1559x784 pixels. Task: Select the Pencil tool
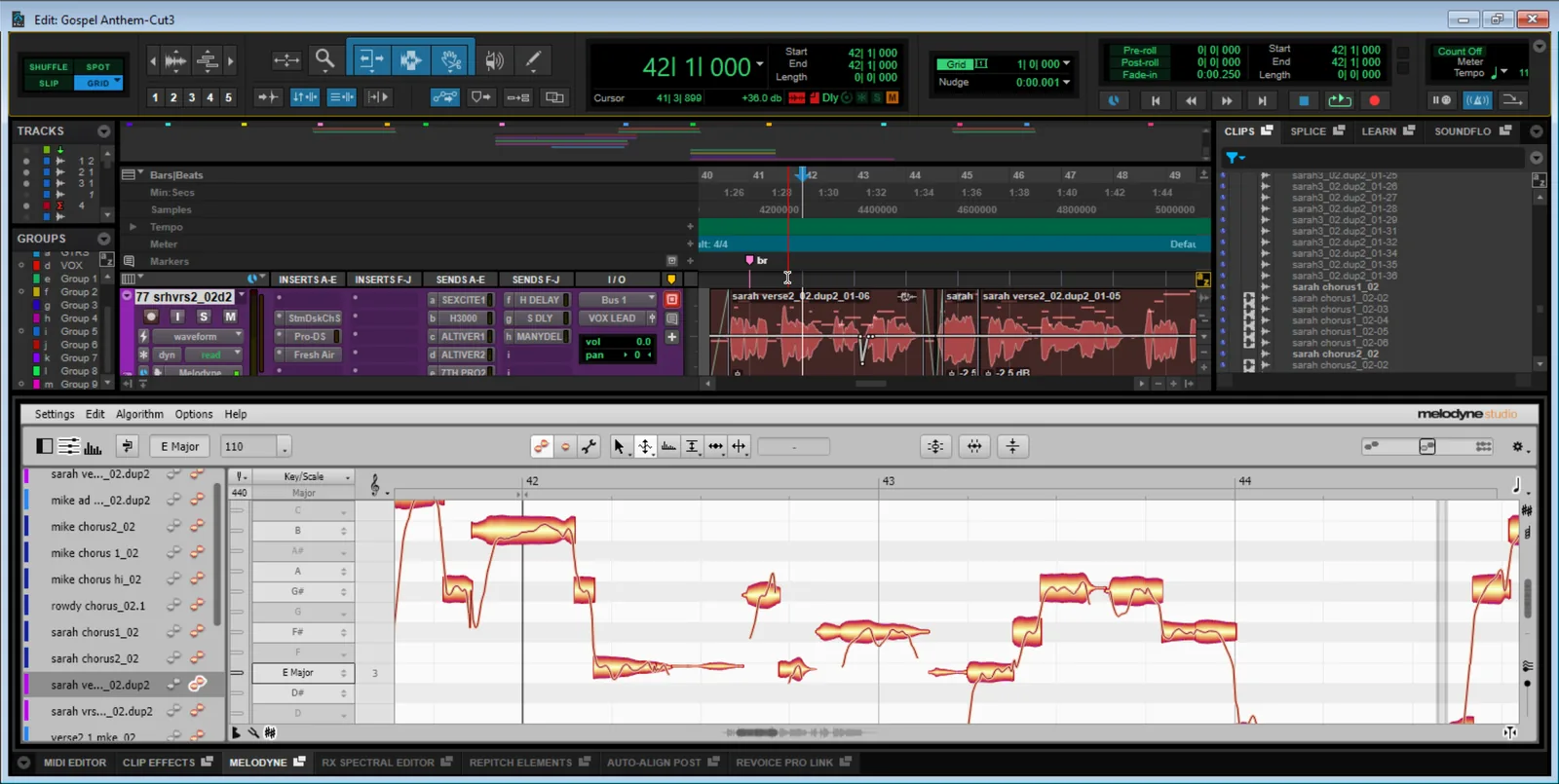[x=533, y=60]
